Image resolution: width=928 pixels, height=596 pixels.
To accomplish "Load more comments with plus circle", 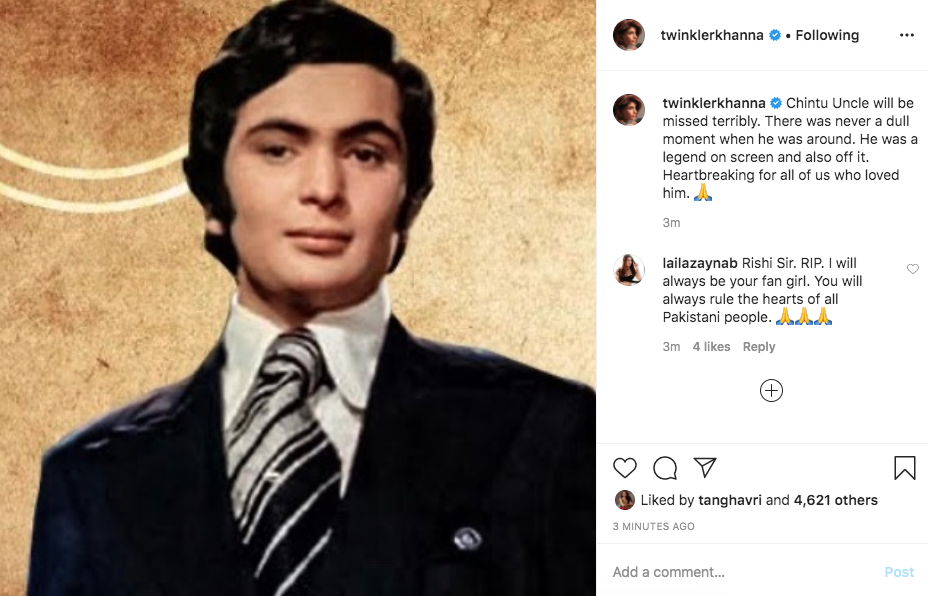I will (771, 391).
